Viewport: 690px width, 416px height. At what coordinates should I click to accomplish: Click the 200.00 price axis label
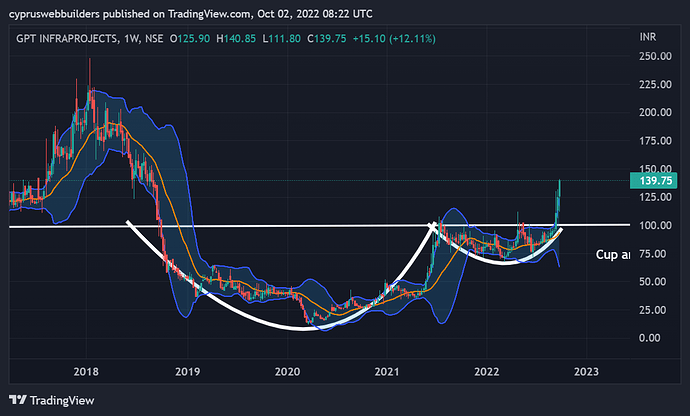pos(655,113)
